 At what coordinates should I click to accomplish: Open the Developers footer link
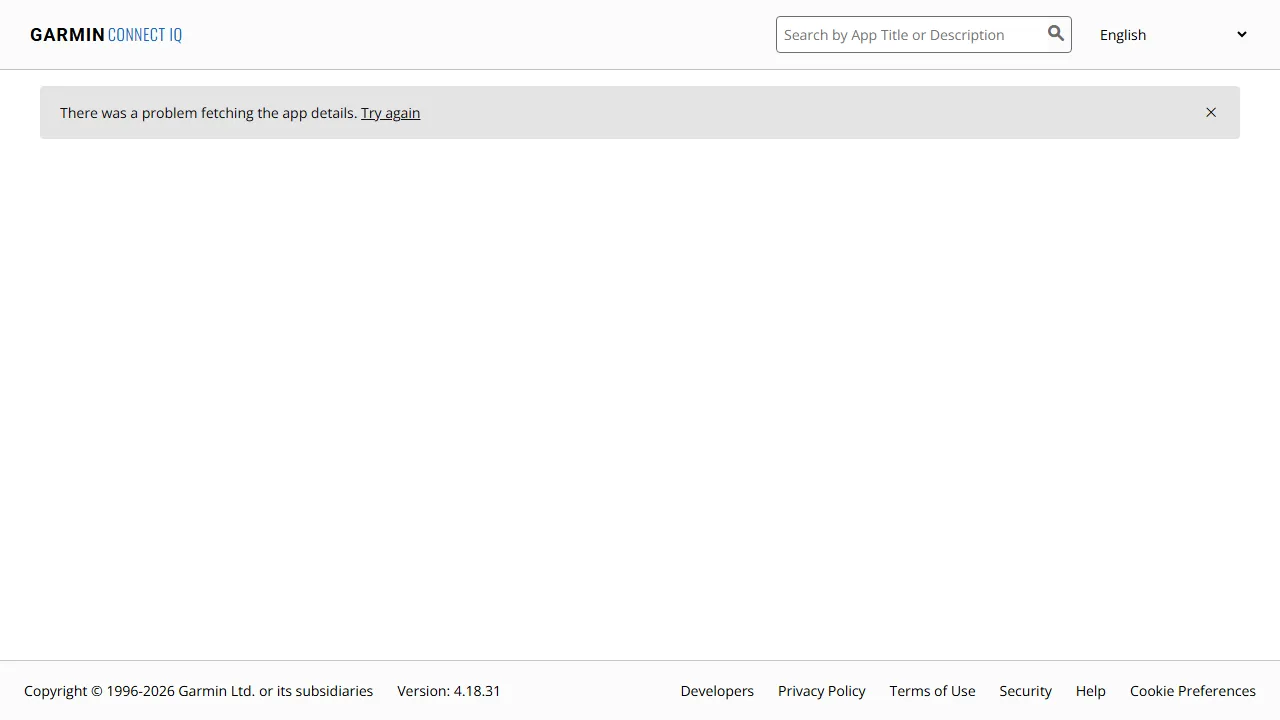(x=717, y=691)
